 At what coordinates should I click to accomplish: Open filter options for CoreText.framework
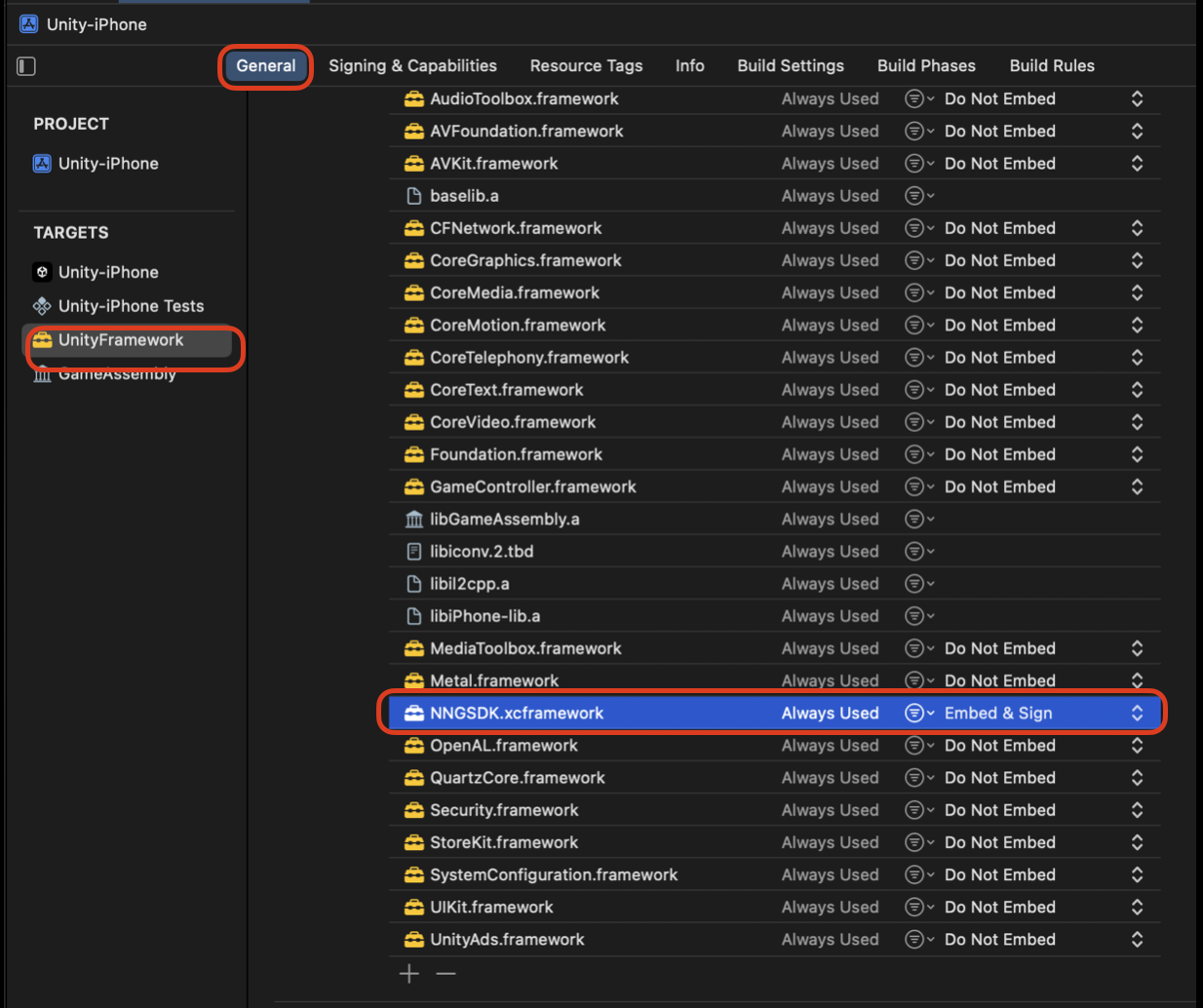[919, 390]
